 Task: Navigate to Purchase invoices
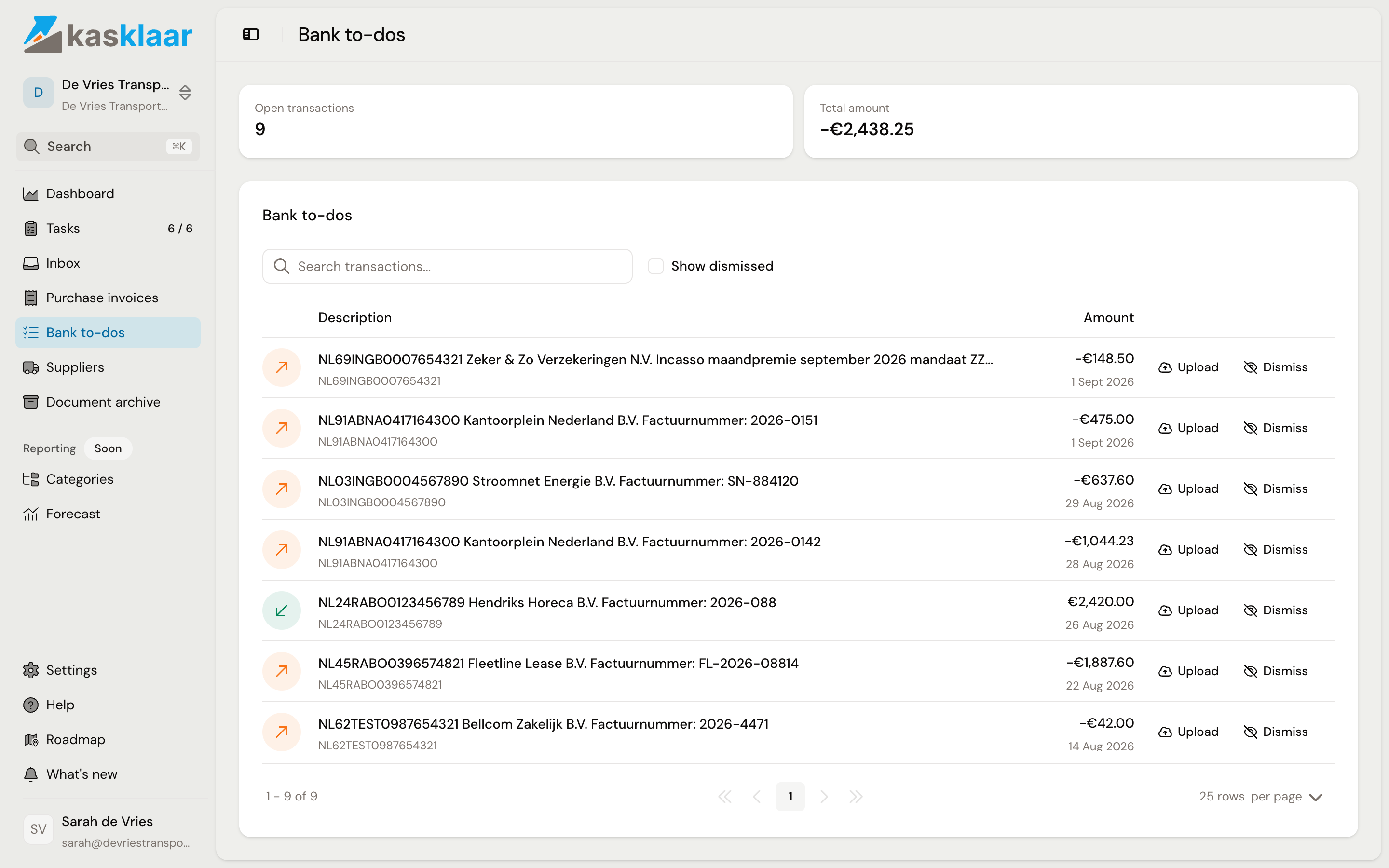click(108, 298)
